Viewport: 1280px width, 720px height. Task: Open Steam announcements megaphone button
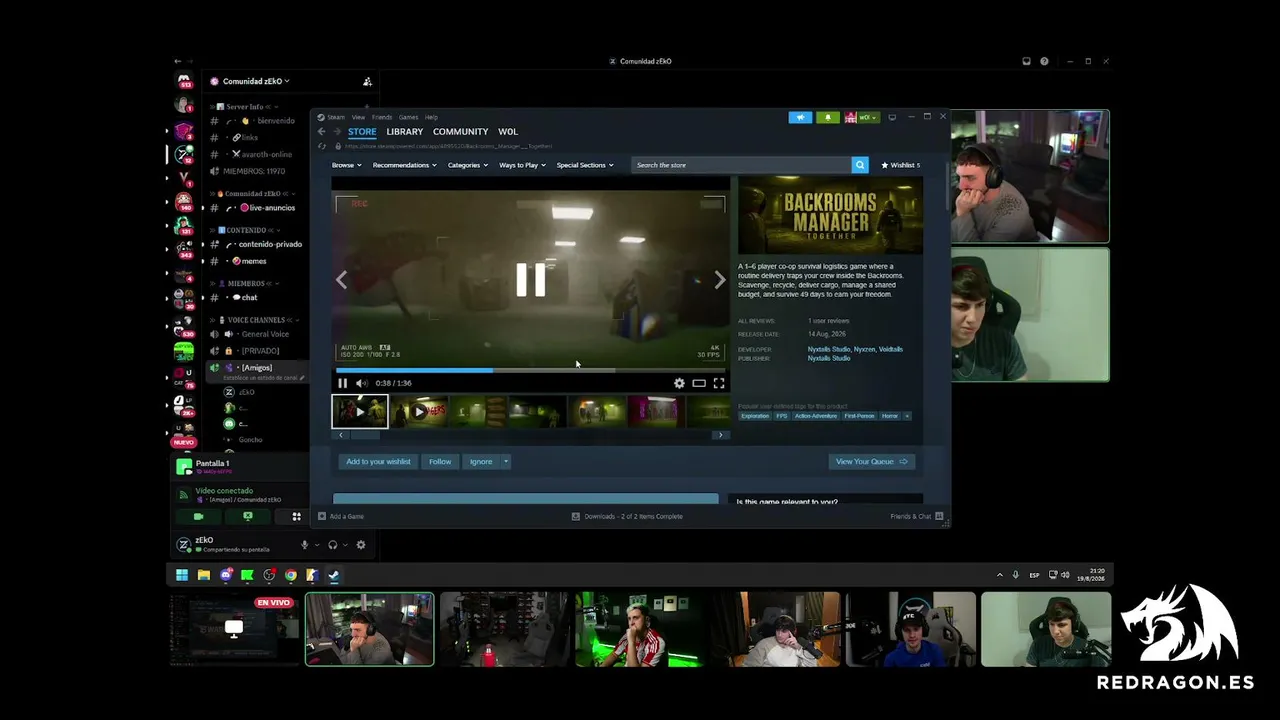tap(800, 117)
